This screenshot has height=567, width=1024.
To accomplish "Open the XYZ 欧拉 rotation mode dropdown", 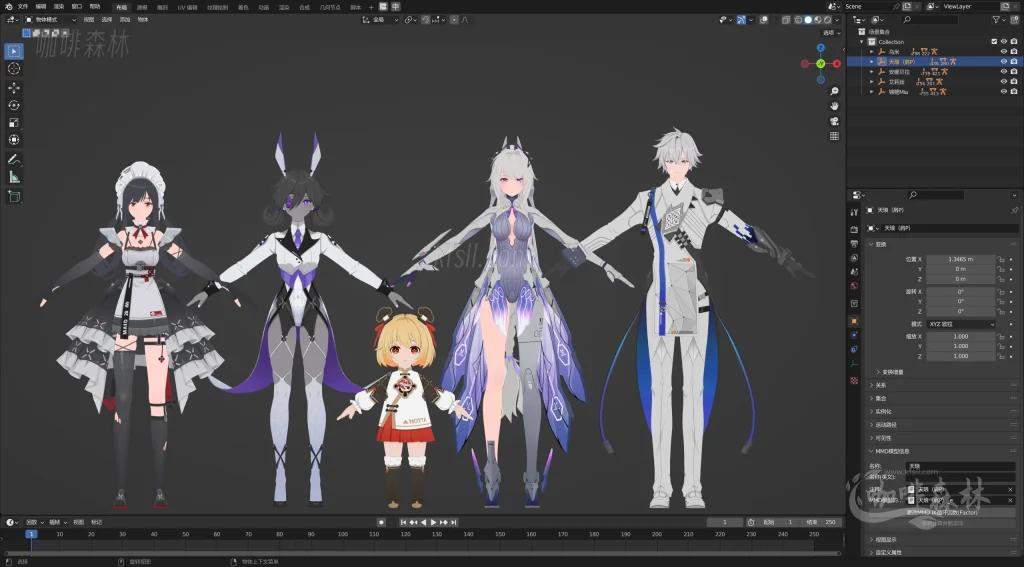I will click(961, 324).
